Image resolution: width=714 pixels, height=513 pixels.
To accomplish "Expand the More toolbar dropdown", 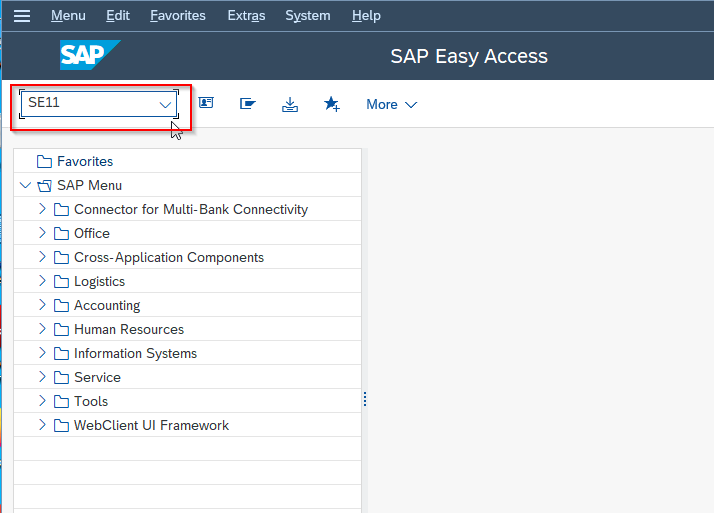I will pyautogui.click(x=392, y=105).
